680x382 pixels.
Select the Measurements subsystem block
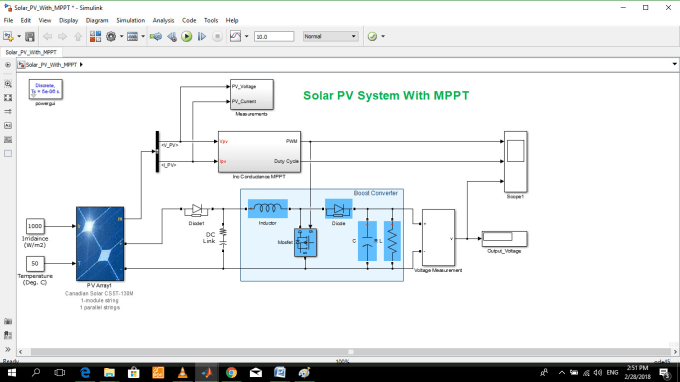click(252, 94)
